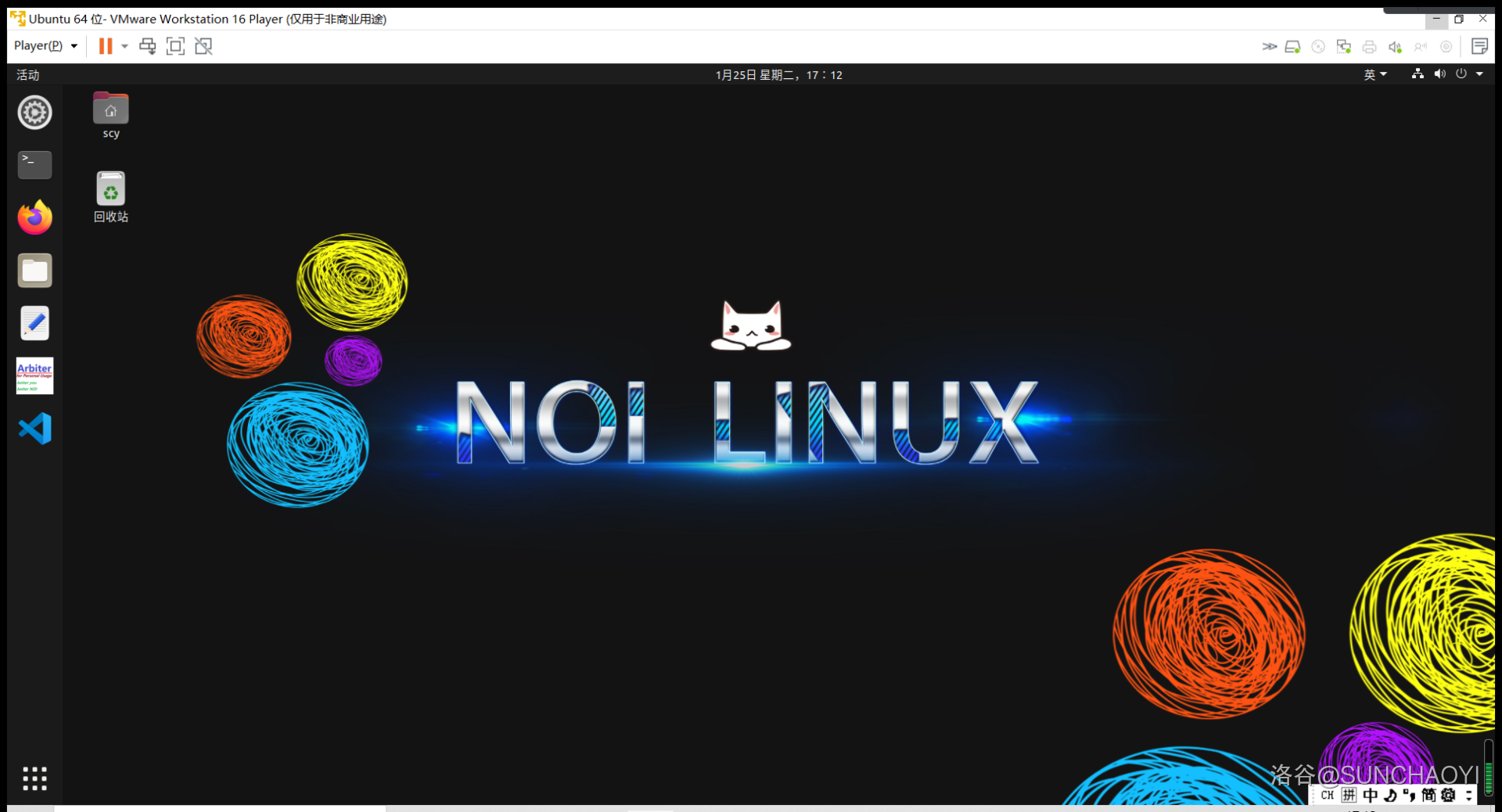This screenshot has height=812, width=1502.
Task: Send Ctrl+Alt+Del to the VM
Action: pyautogui.click(x=147, y=46)
